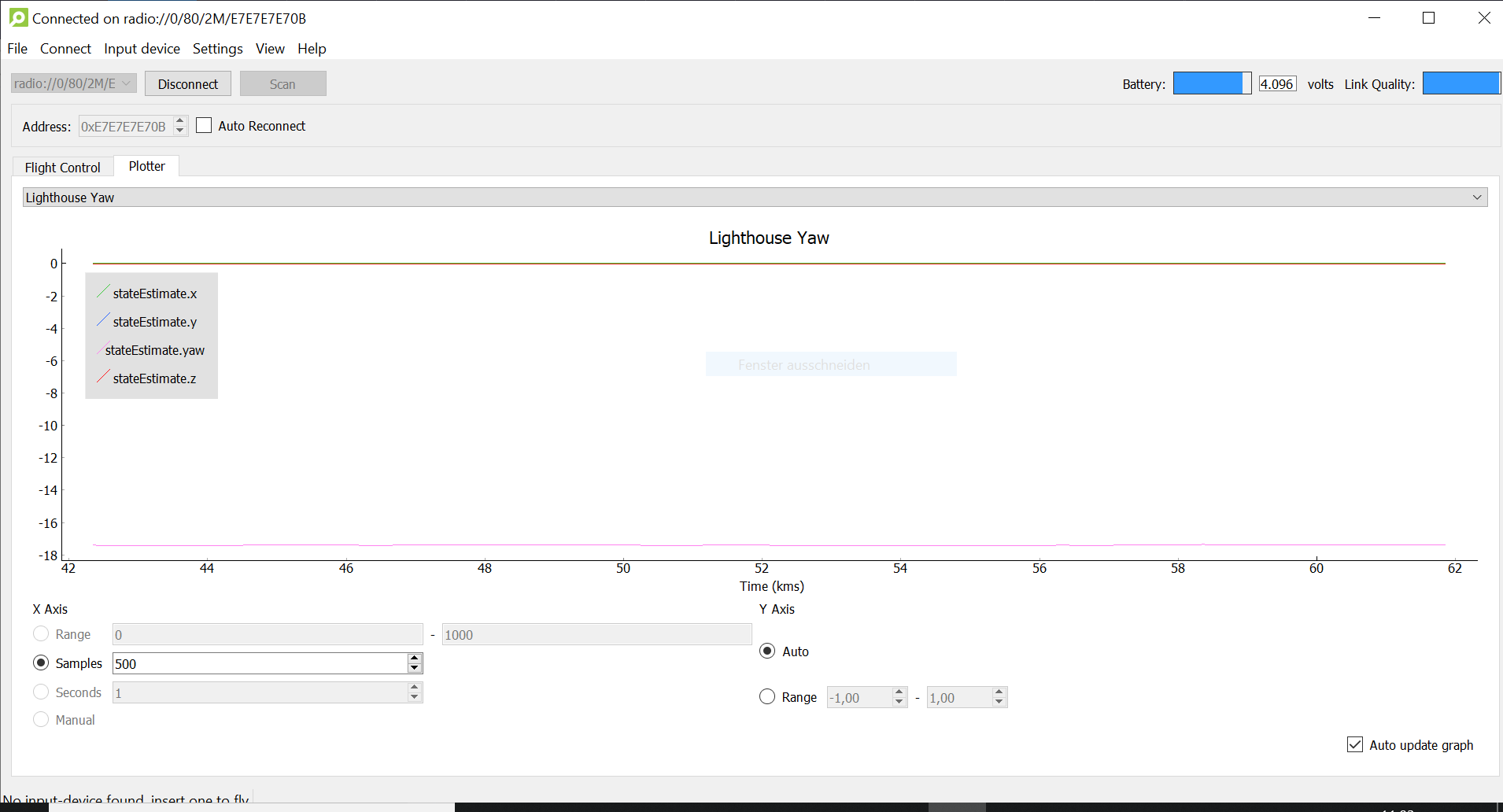The image size is (1503, 812).
Task: Open the Lighthouse Yaw plot dropdown
Action: [755, 197]
